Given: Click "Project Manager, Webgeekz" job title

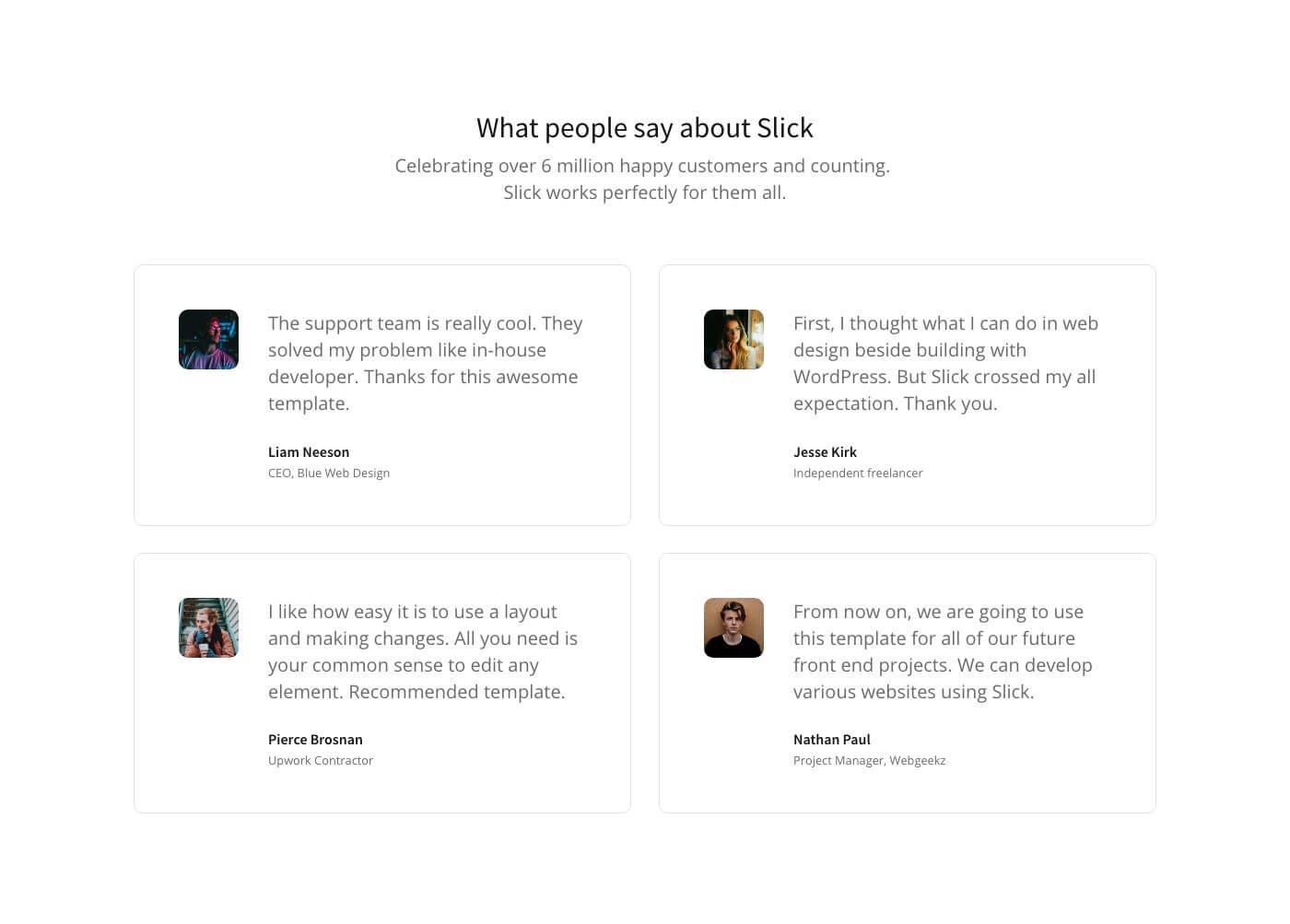Looking at the screenshot, I should (x=869, y=761).
